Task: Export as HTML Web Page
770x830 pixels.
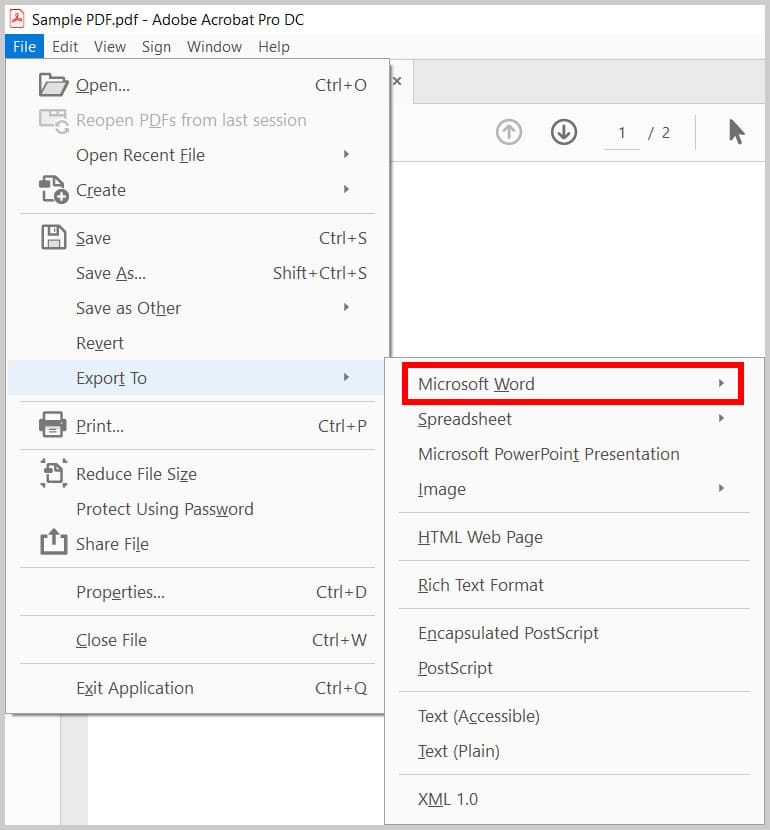Action: (x=574, y=537)
